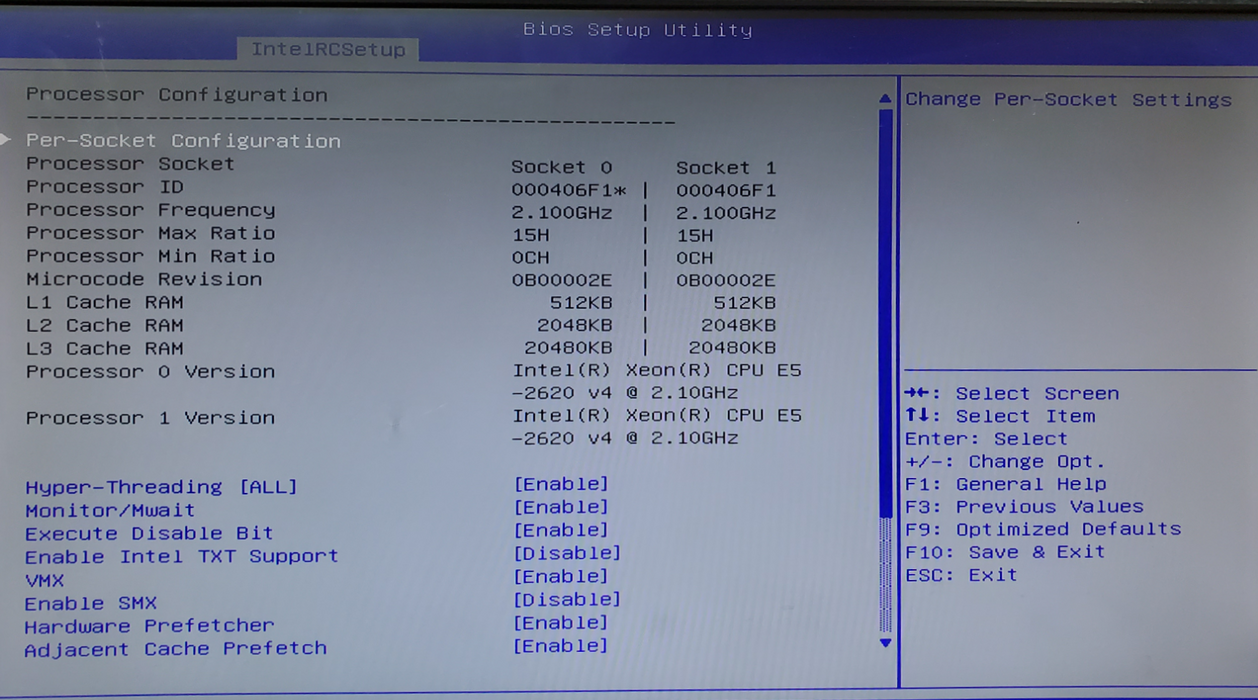Click the scrollbar down arrow
This screenshot has width=1258, height=700.
click(885, 643)
